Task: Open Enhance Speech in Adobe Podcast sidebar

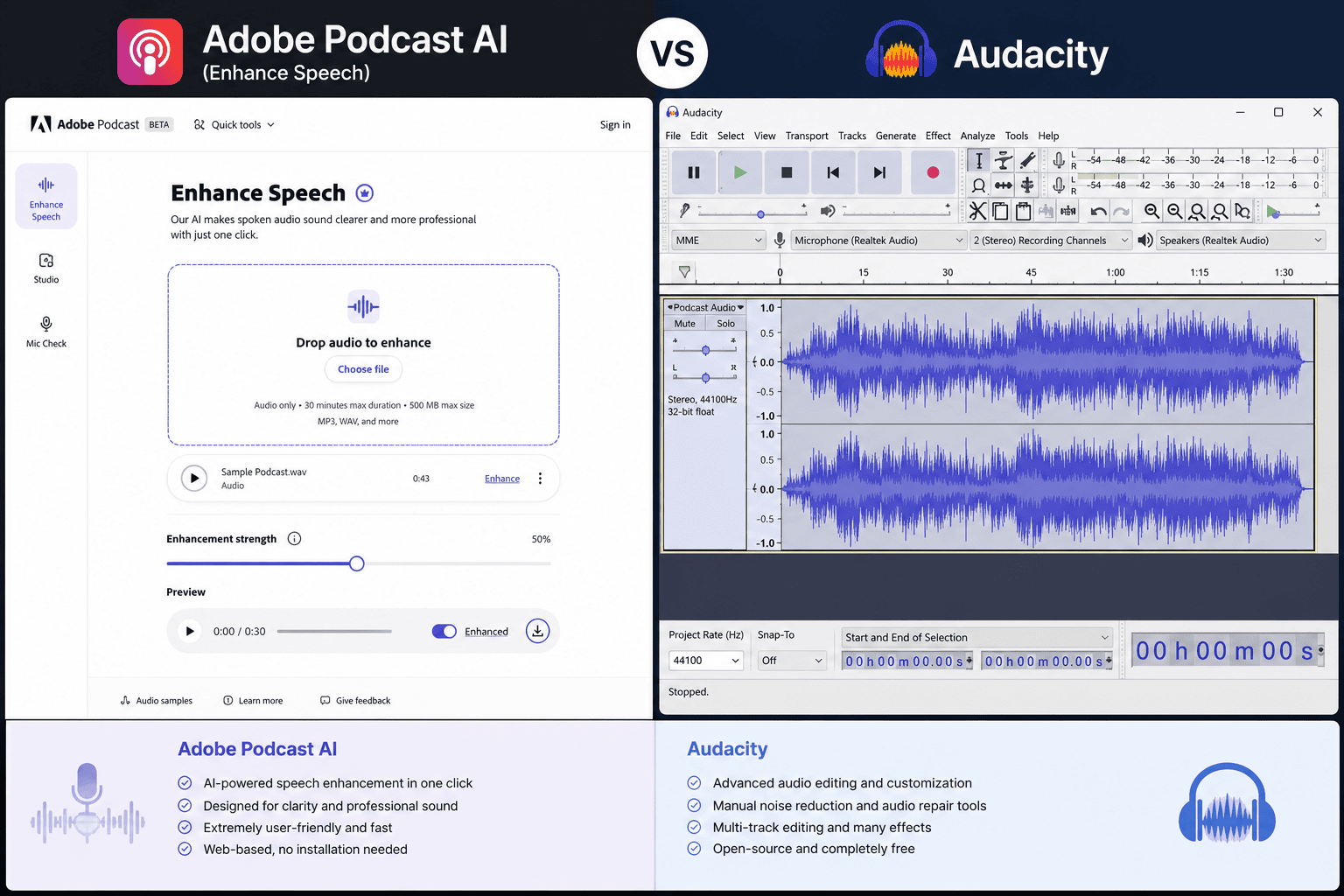Action: [x=46, y=196]
